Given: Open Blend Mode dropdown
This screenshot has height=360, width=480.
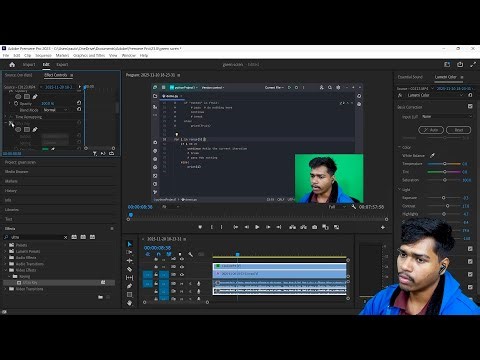Looking at the screenshot, I should tap(56, 110).
